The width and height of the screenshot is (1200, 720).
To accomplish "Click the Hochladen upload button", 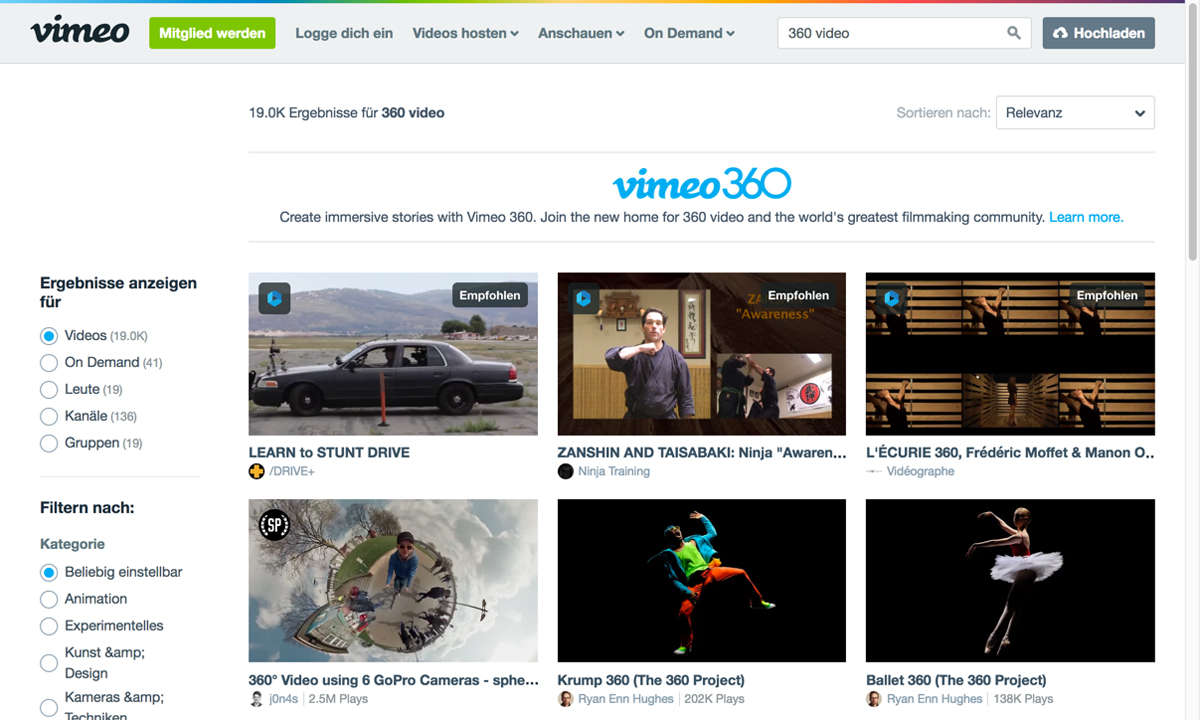I will click(1098, 33).
